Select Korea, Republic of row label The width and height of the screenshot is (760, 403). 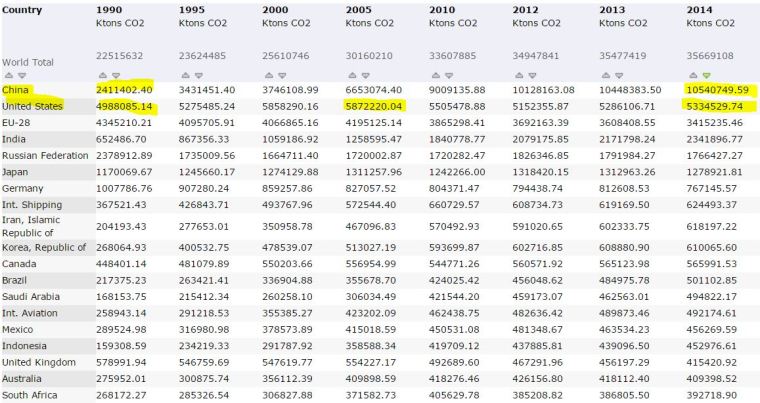44,247
